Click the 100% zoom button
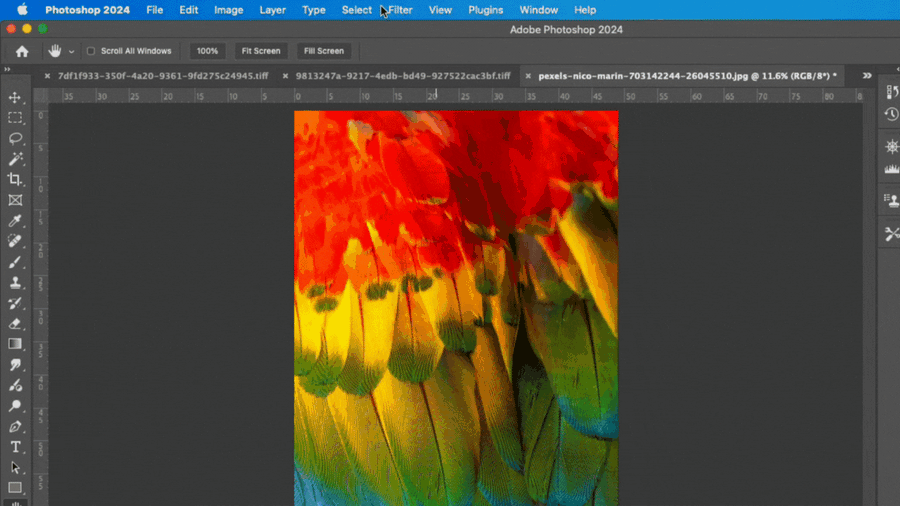The image size is (900, 506). tap(207, 51)
